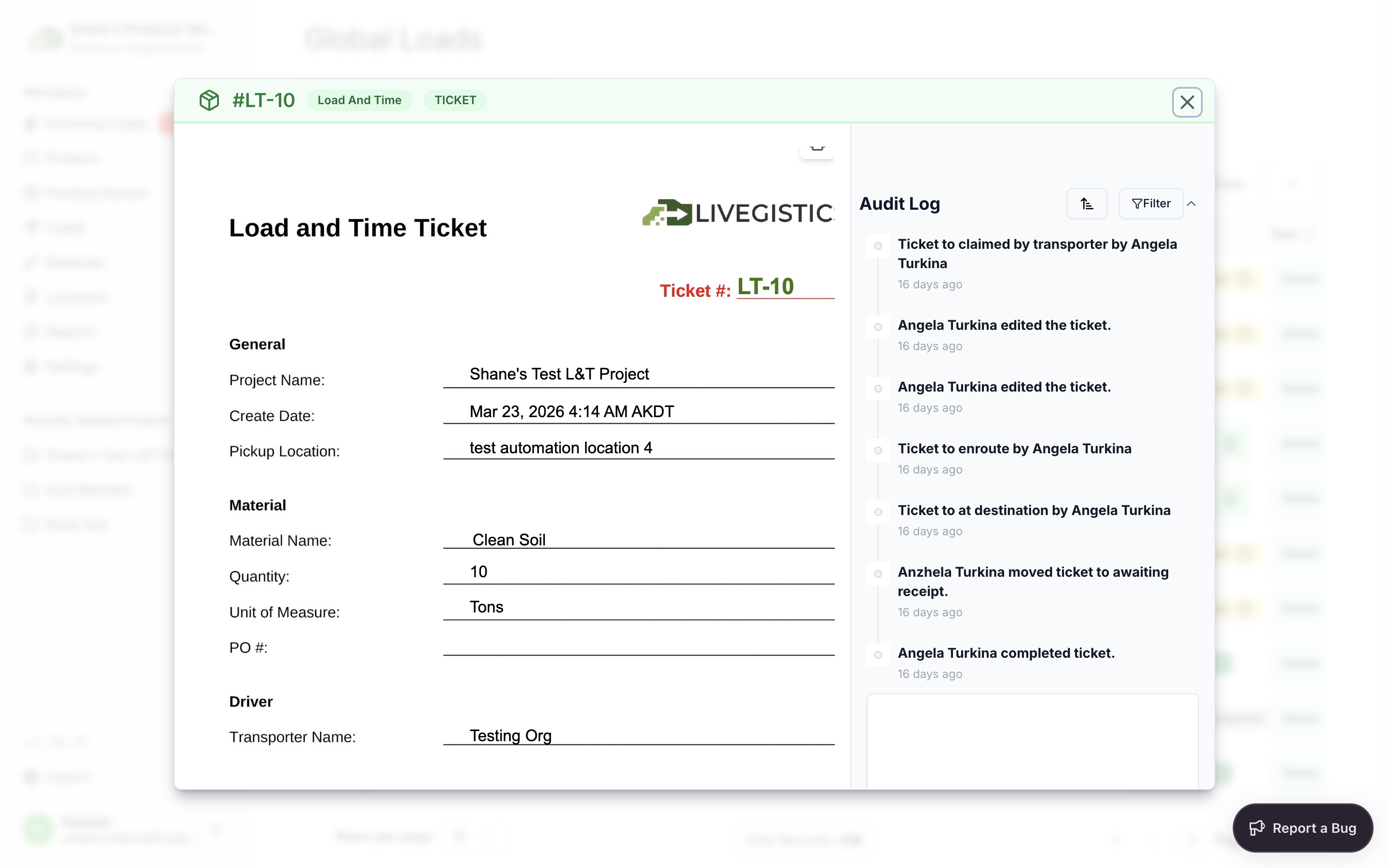Image resolution: width=1389 pixels, height=868 pixels.
Task: Open the audit log Filter
Action: click(x=1151, y=203)
